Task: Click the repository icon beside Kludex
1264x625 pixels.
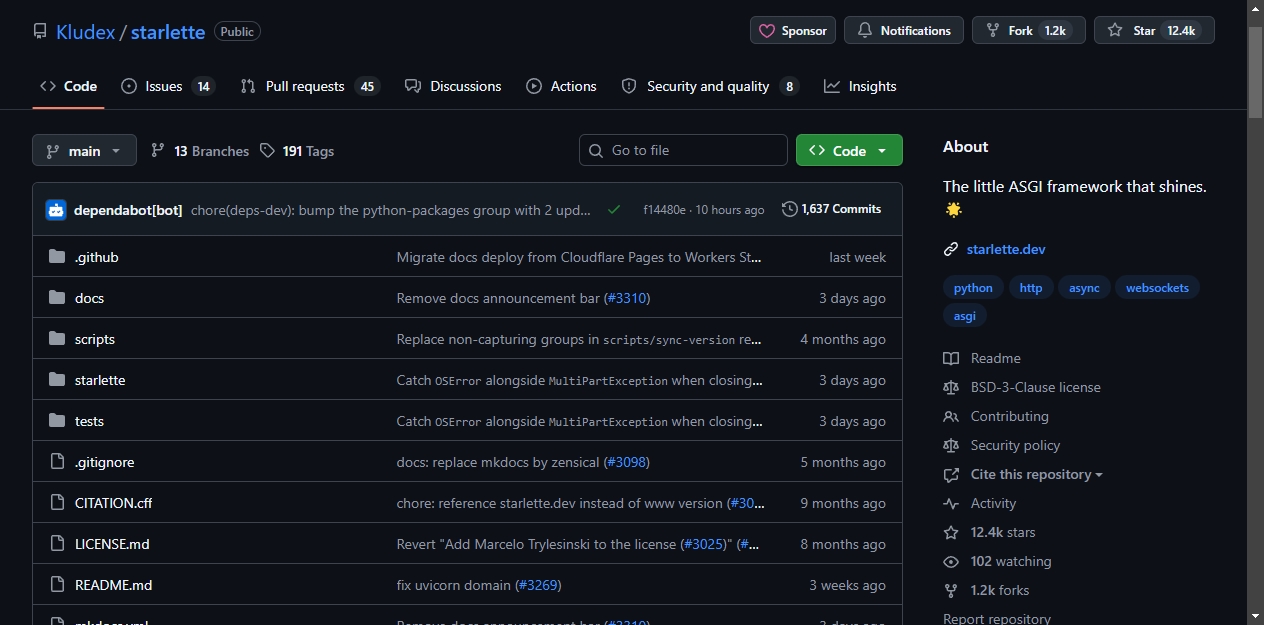Action: click(40, 31)
